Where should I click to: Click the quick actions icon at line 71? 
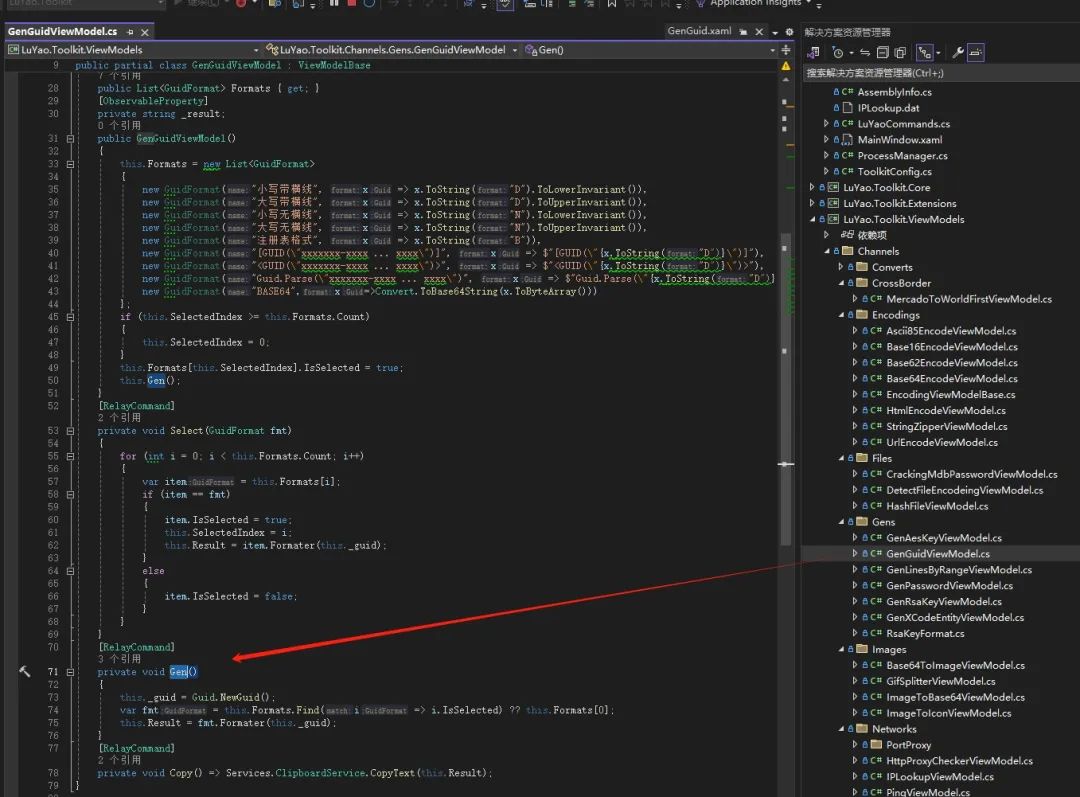[25, 672]
